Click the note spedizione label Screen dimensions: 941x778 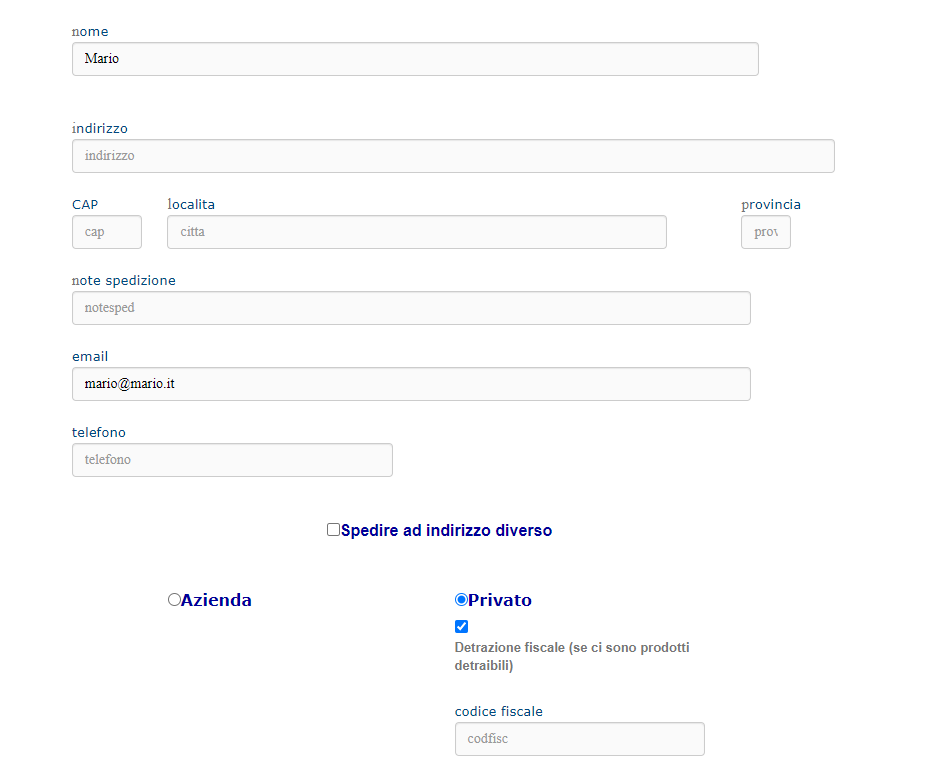[x=124, y=280]
